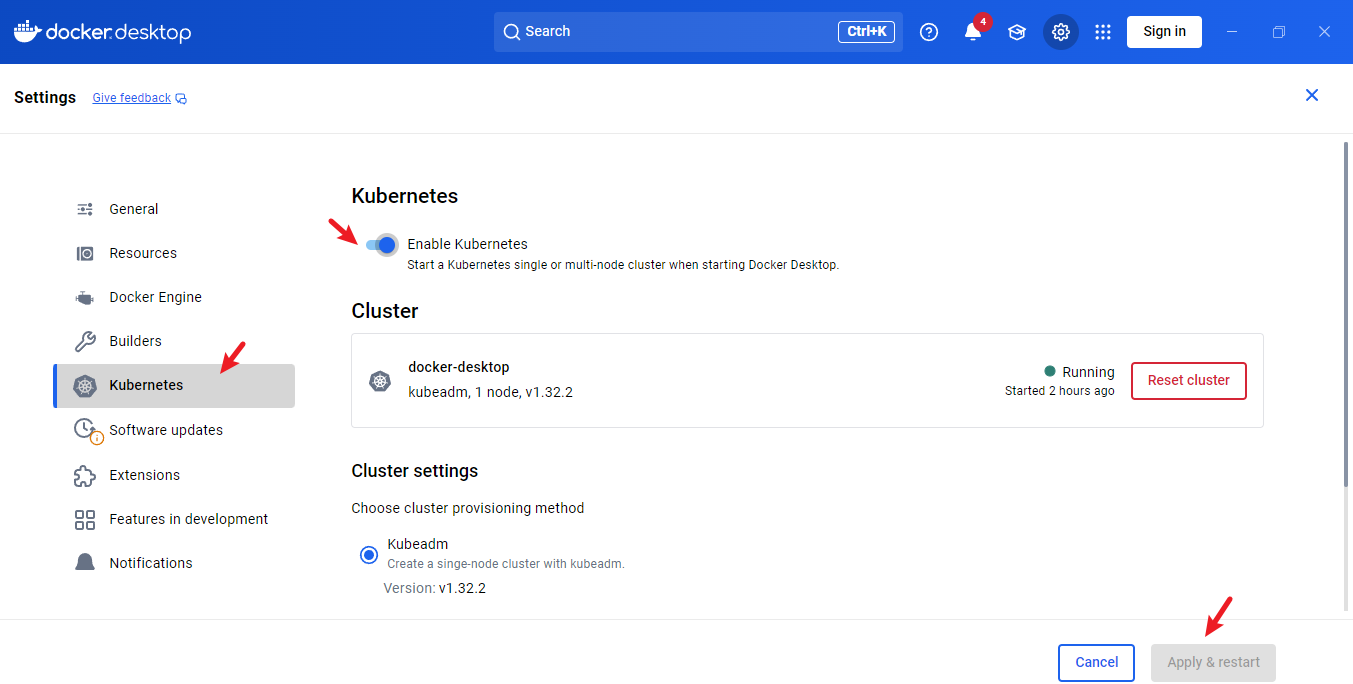Click 'kubeadm, 1 node, v1.32.2' text
The width and height of the screenshot is (1353, 684).
point(491,392)
